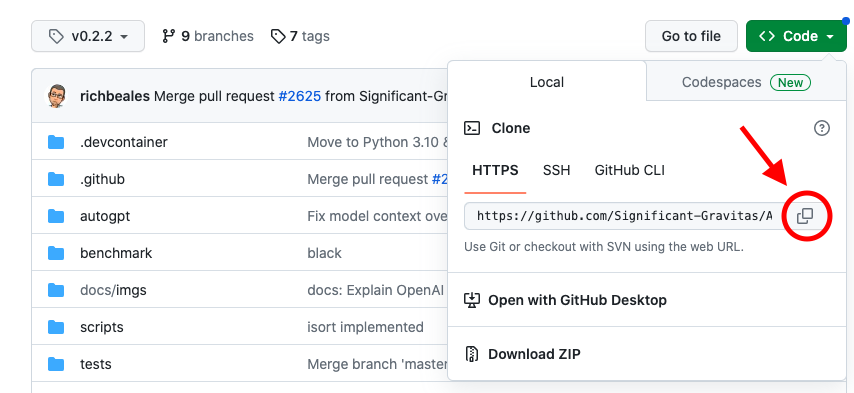Collapse the green Code dropdown button
854x393 pixels.
point(796,36)
